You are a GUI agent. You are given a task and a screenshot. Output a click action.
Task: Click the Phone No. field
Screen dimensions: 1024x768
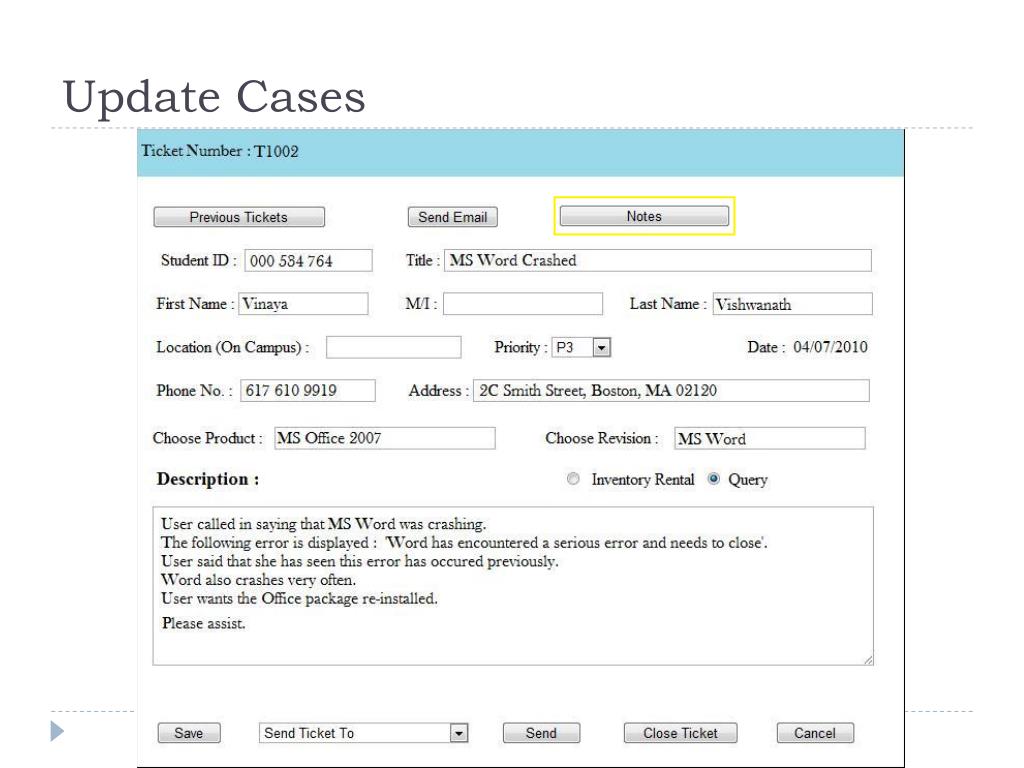pyautogui.click(x=308, y=391)
